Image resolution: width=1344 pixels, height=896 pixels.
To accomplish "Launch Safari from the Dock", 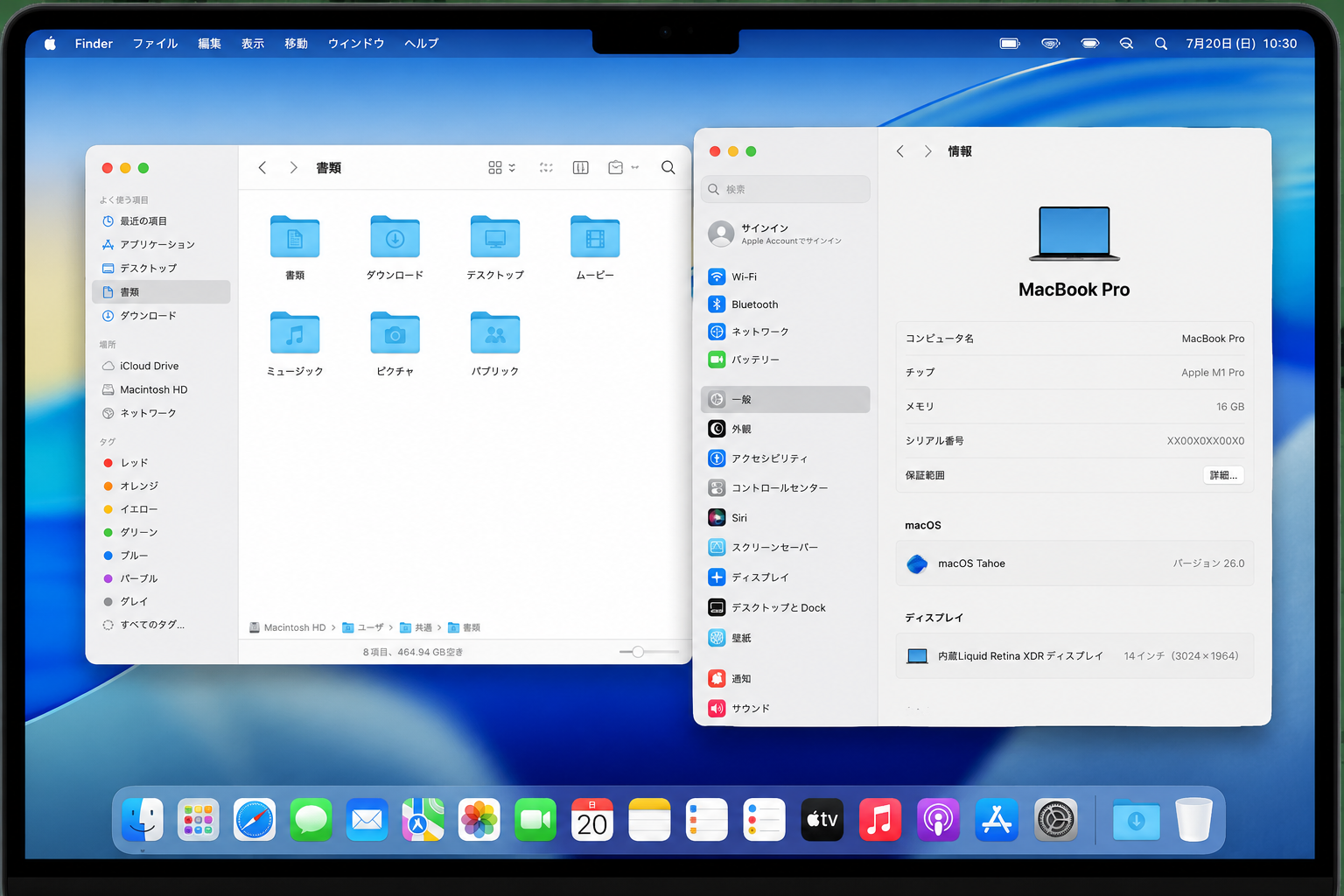I will pos(255,820).
